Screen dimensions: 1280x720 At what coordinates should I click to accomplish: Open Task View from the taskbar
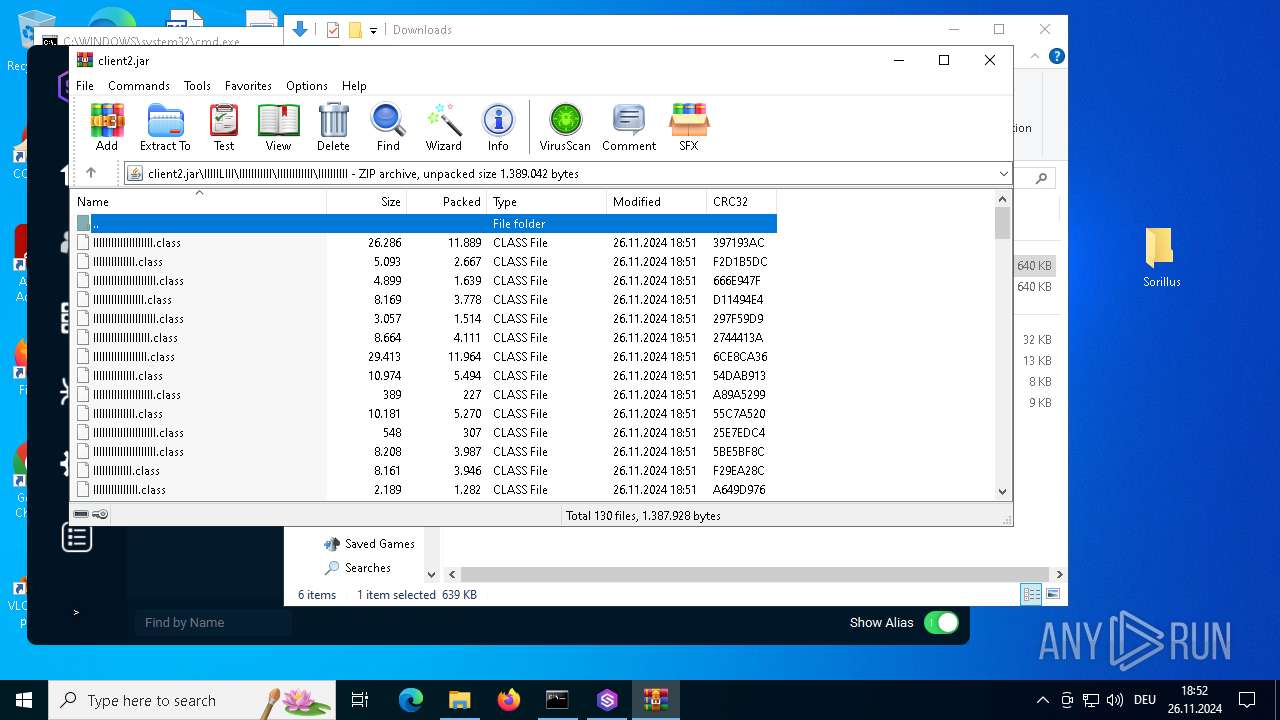(x=360, y=700)
